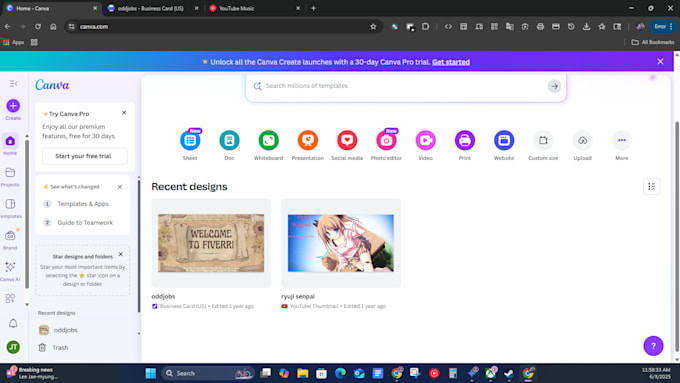Select the Home - Canva browser tab

point(51,8)
